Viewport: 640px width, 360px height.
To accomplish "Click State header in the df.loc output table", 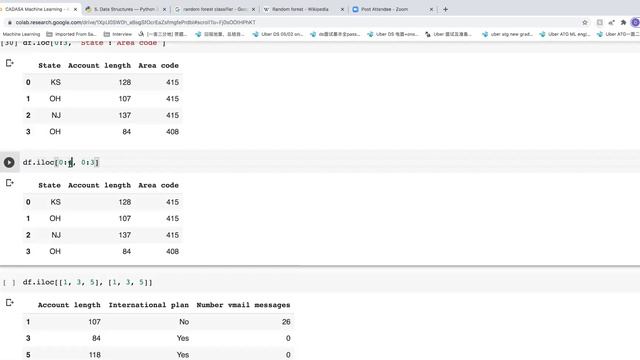I will 49,66.
